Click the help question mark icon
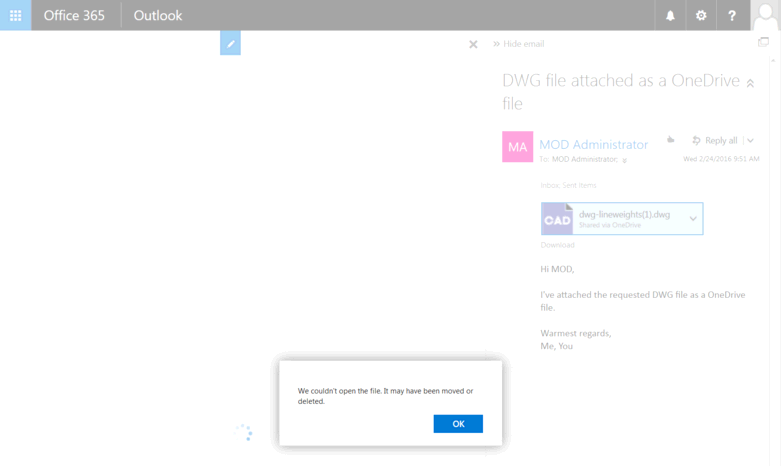Viewport: 782px width, 474px height. [x=732, y=15]
